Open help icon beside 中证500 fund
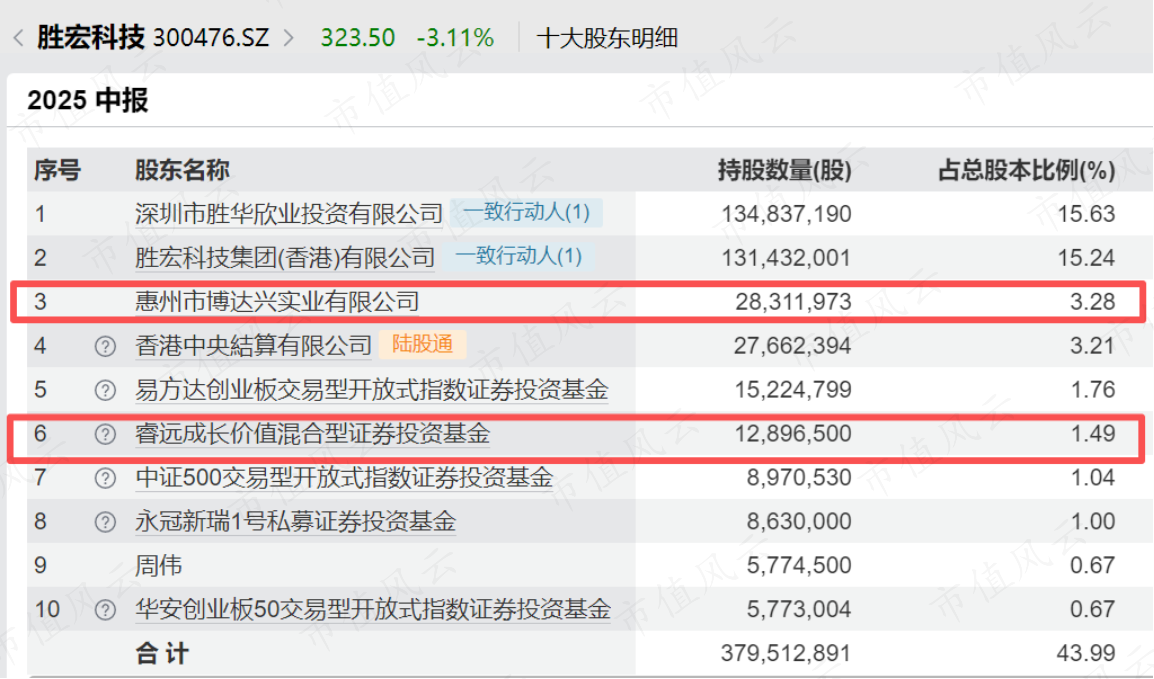Image resolution: width=1154 pixels, height=679 pixels. (x=105, y=478)
